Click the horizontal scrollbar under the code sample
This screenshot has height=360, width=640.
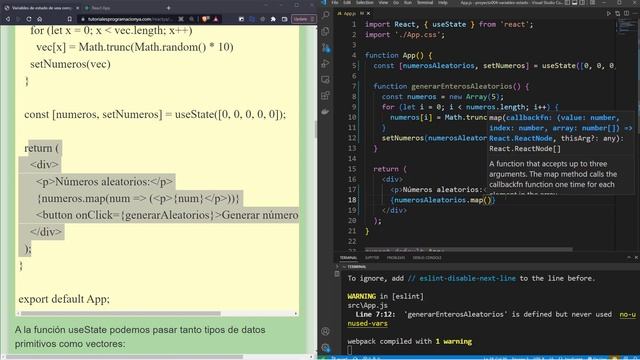[121, 313]
